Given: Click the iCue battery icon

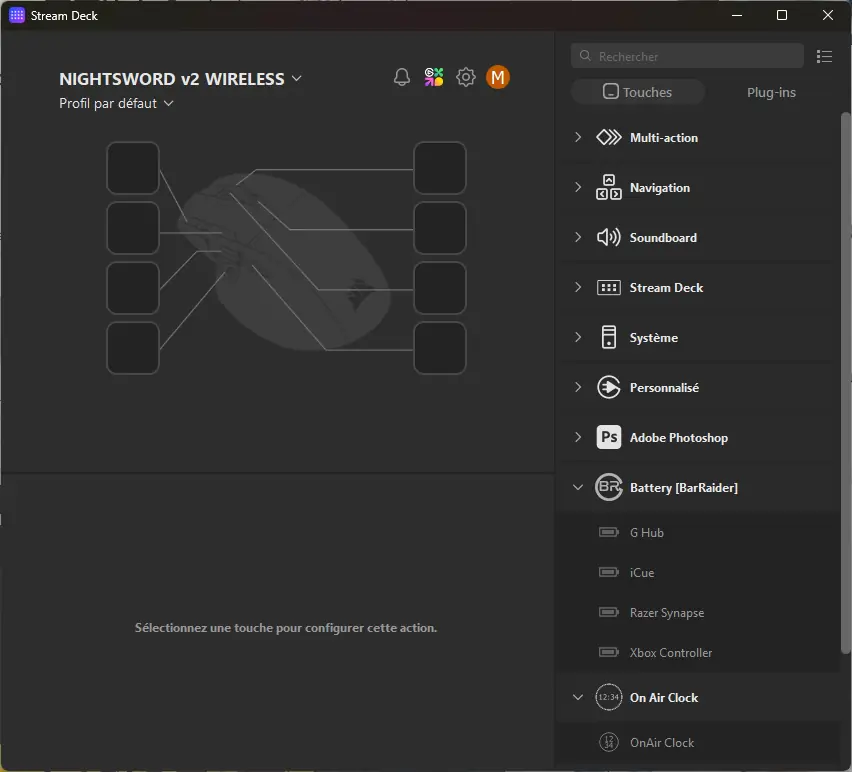Looking at the screenshot, I should [609, 572].
